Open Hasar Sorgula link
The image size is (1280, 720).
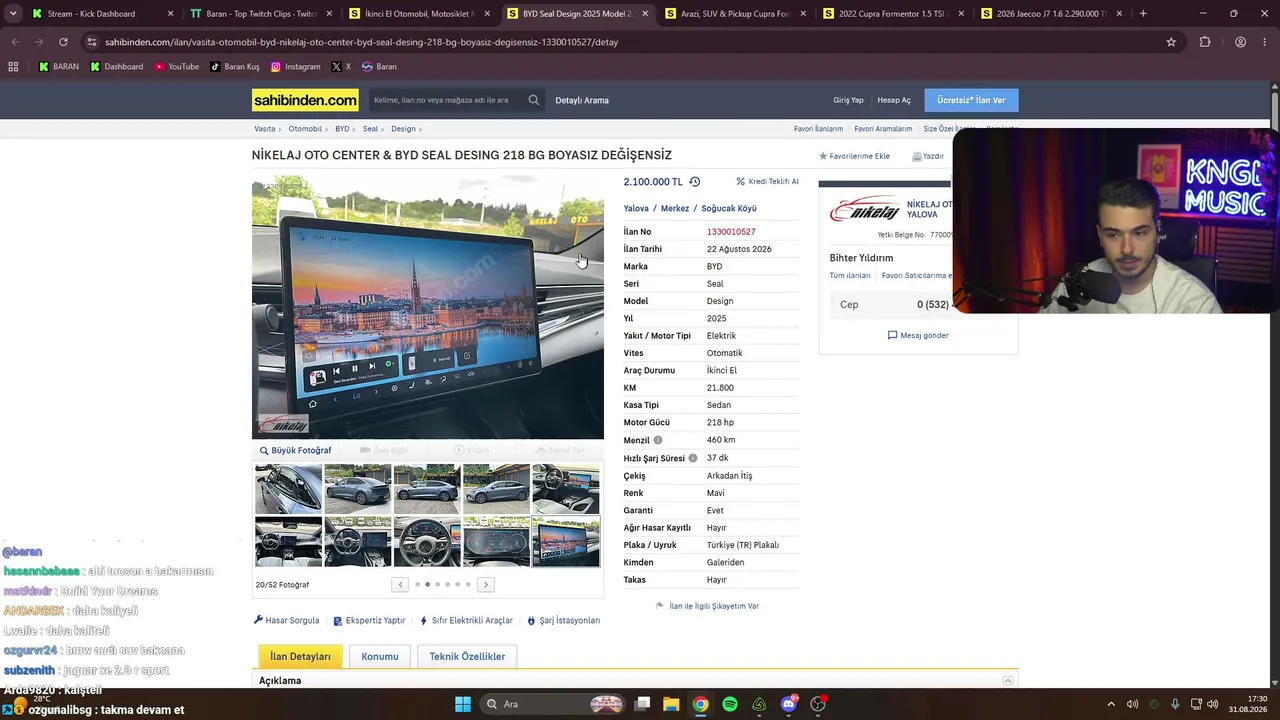(286, 621)
